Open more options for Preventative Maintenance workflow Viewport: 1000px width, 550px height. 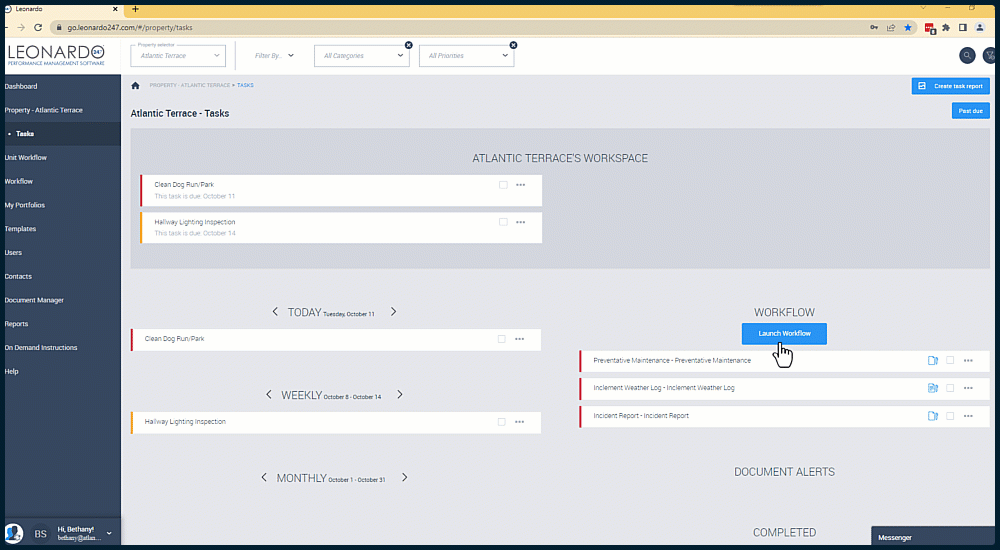968,361
